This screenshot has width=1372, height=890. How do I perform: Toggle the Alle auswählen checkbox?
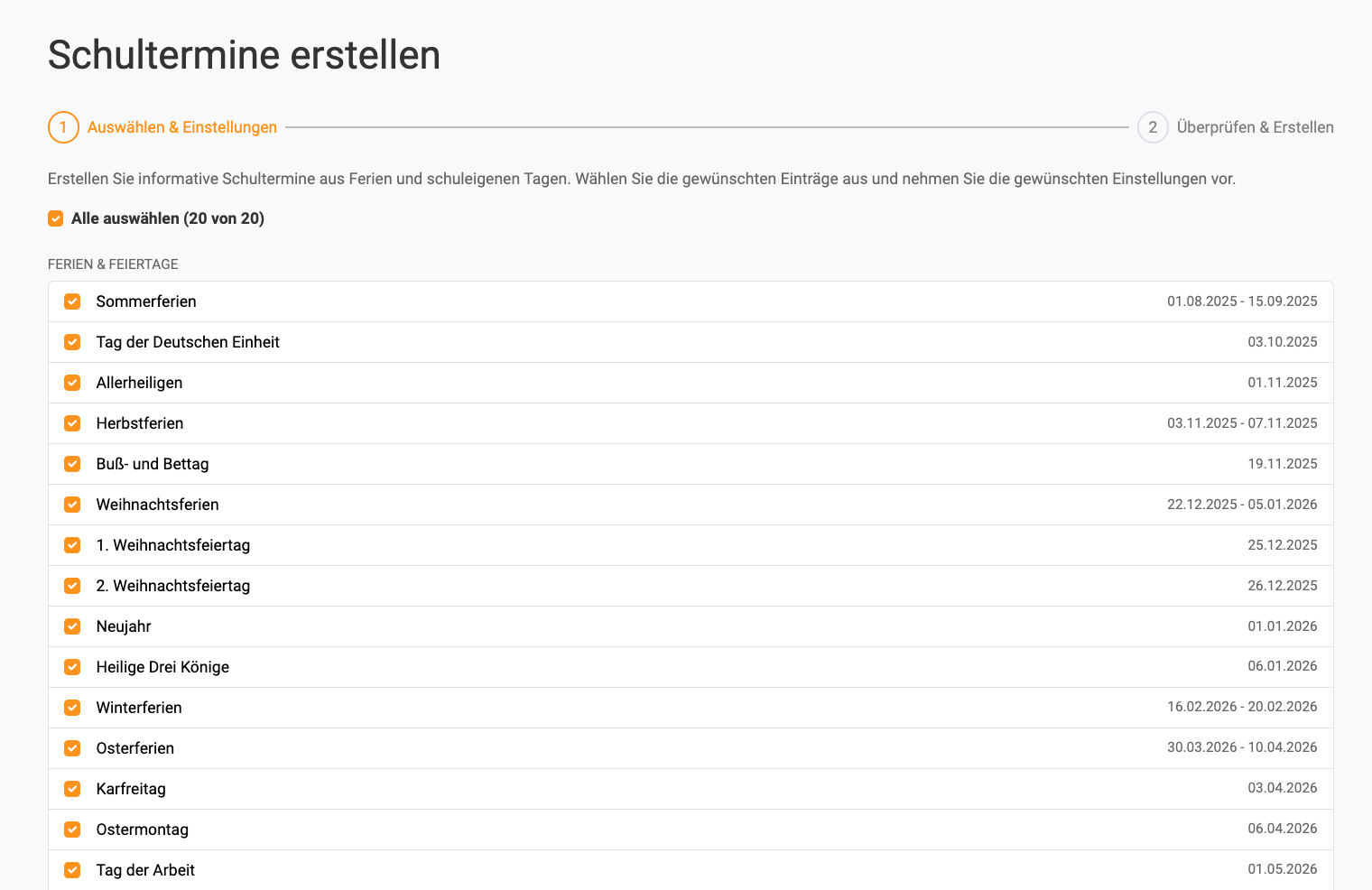56,218
